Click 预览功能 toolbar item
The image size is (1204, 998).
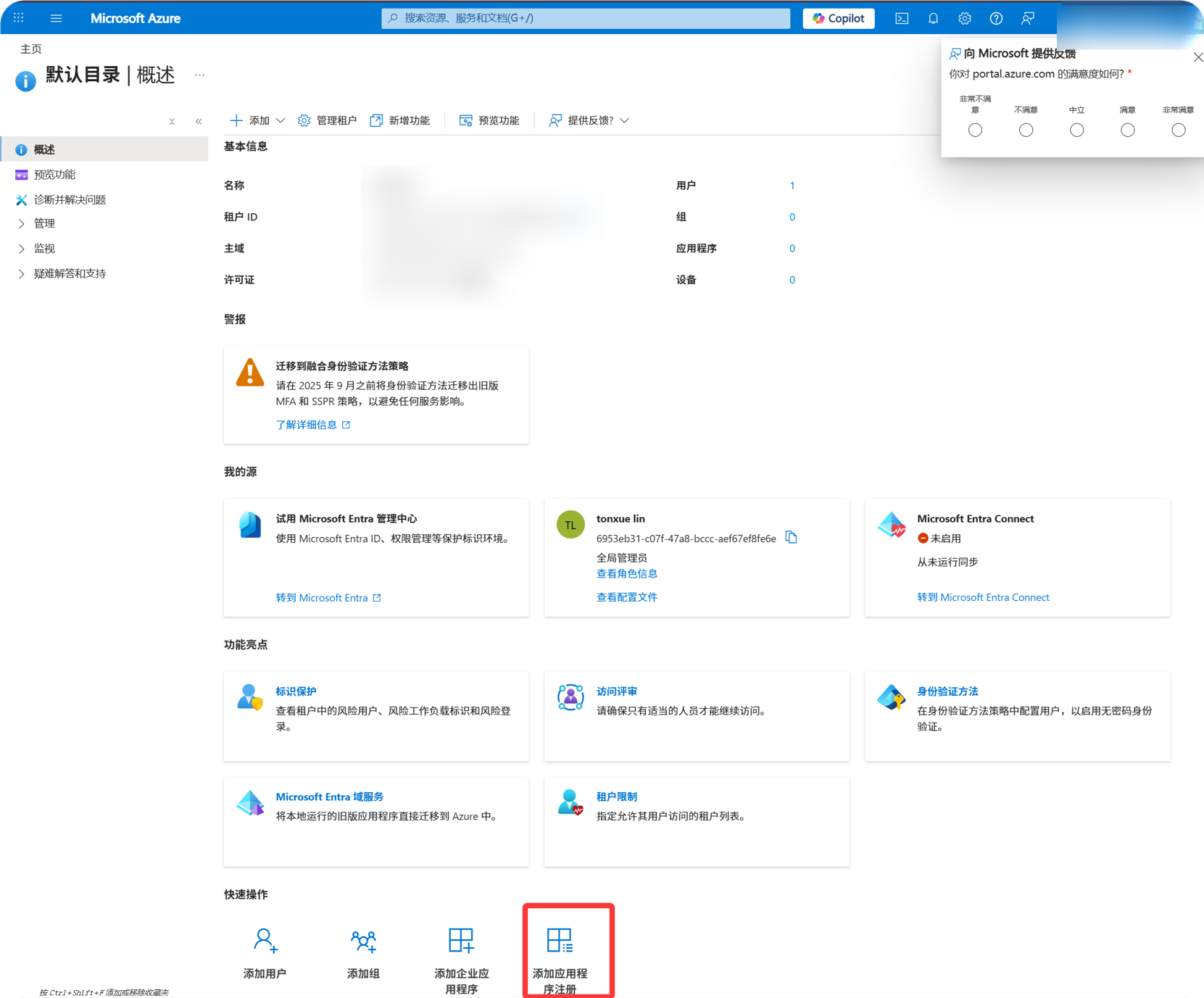[x=489, y=120]
